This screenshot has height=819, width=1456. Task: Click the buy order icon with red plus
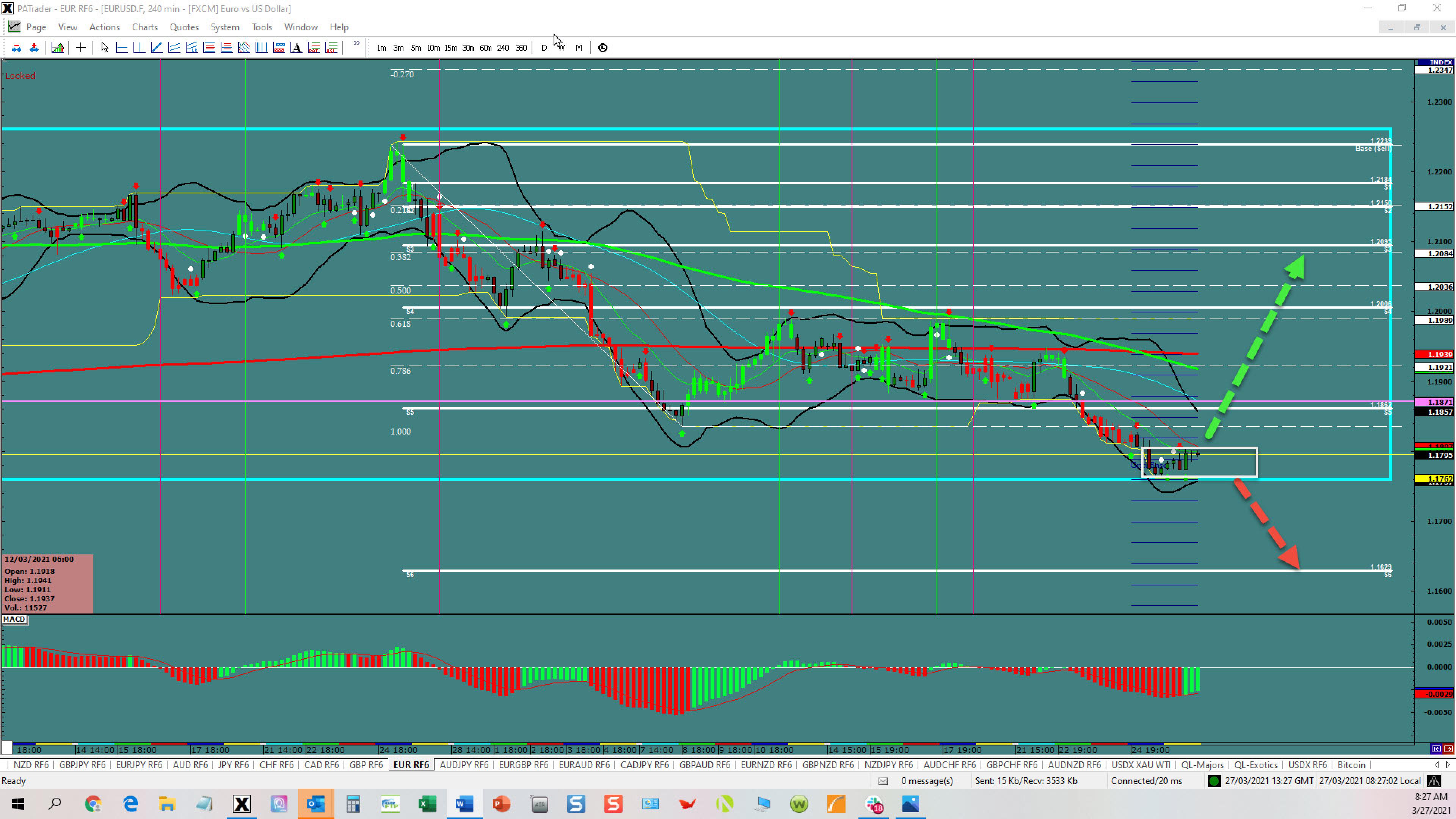[x=34, y=48]
